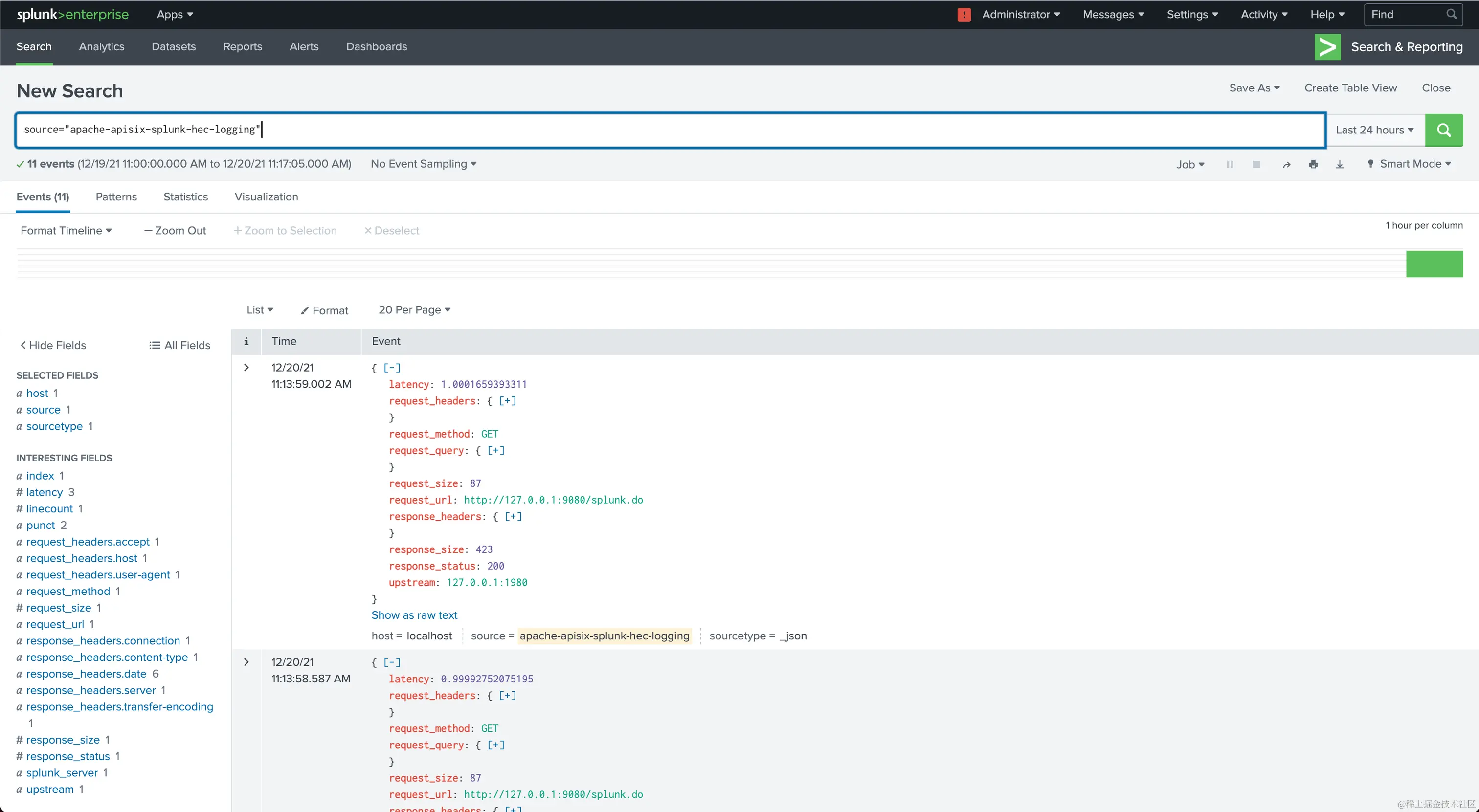Click Show as raw text link
1479x812 pixels.
click(414, 615)
